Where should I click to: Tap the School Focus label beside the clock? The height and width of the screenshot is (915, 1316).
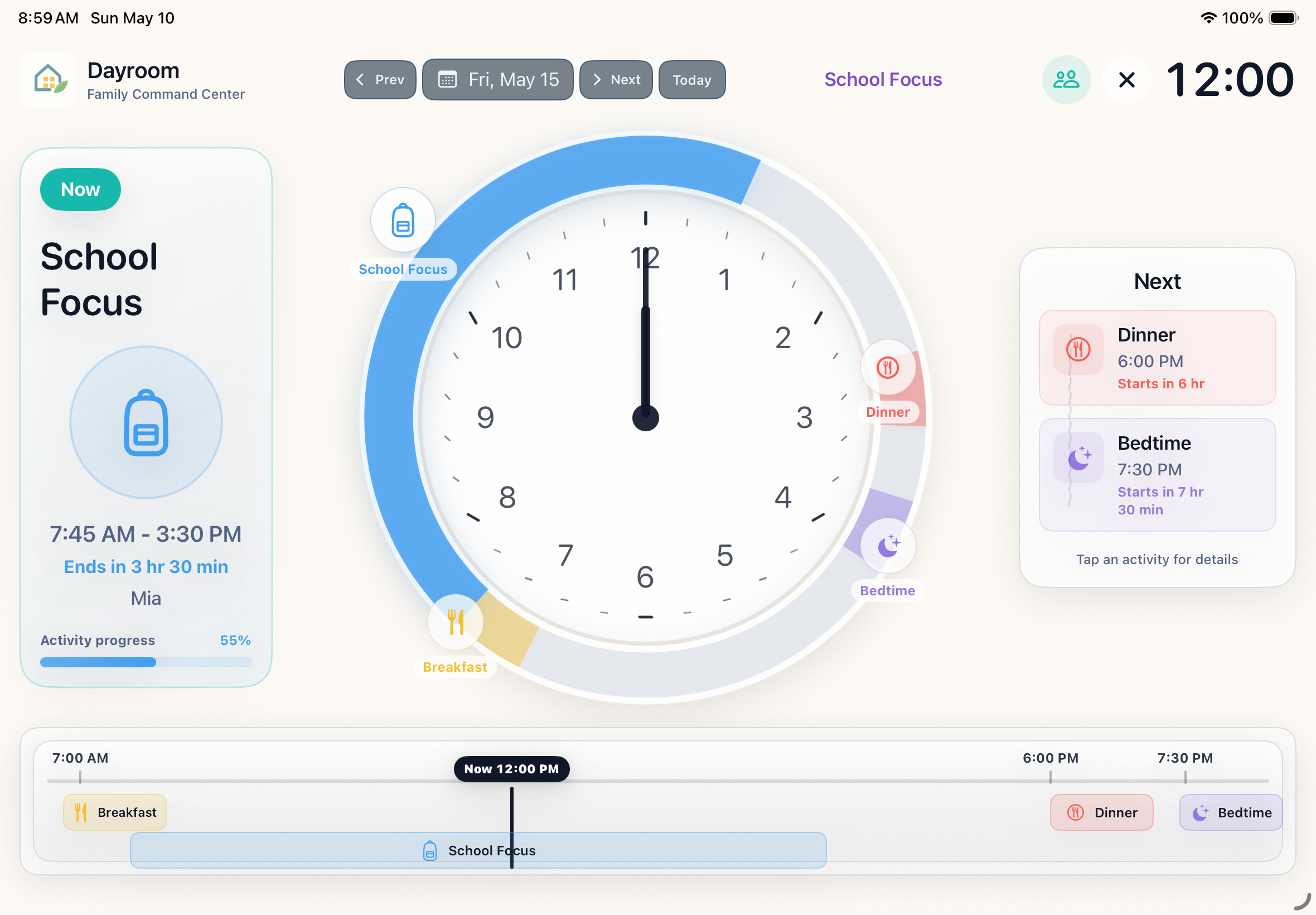click(x=403, y=269)
